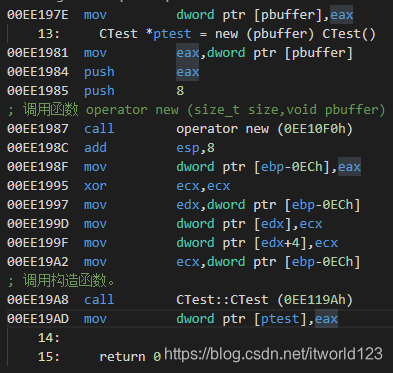The width and height of the screenshot is (393, 373).
Task: Click operand 'eax,dword ptr [pbuffer]'
Action: [x=264, y=53]
